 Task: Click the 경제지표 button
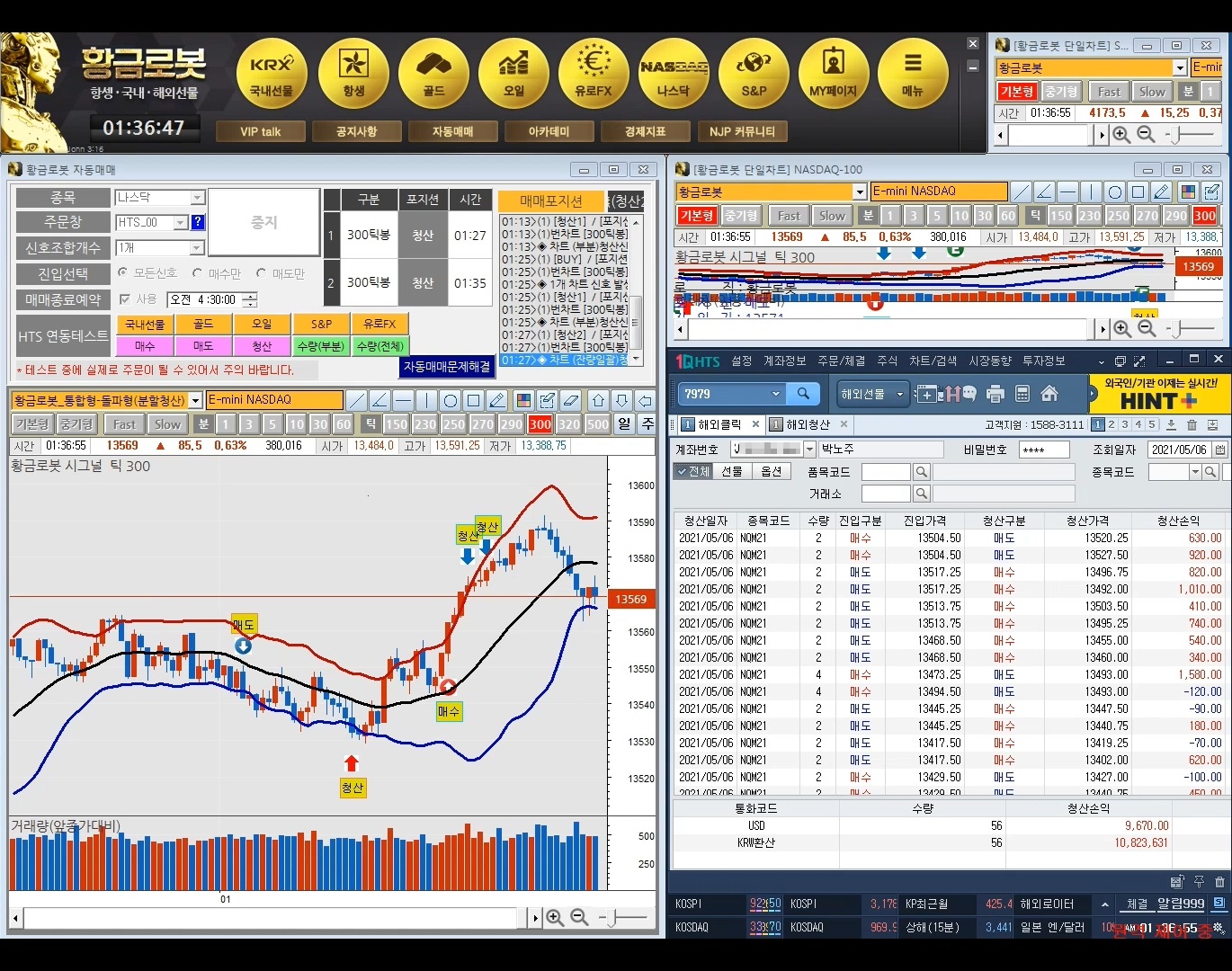(645, 131)
